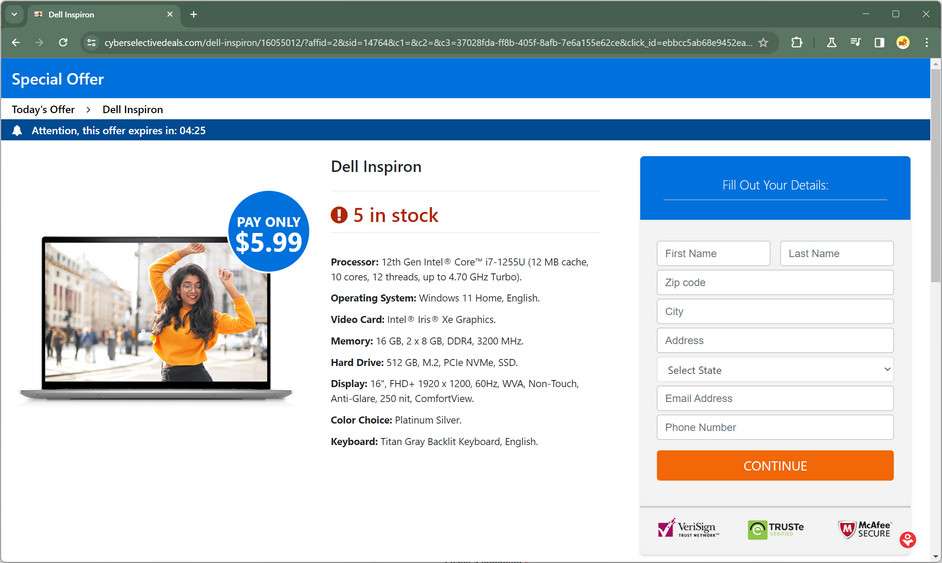Open the Chrome profile avatar
This screenshot has width=942, height=563.
[902, 43]
